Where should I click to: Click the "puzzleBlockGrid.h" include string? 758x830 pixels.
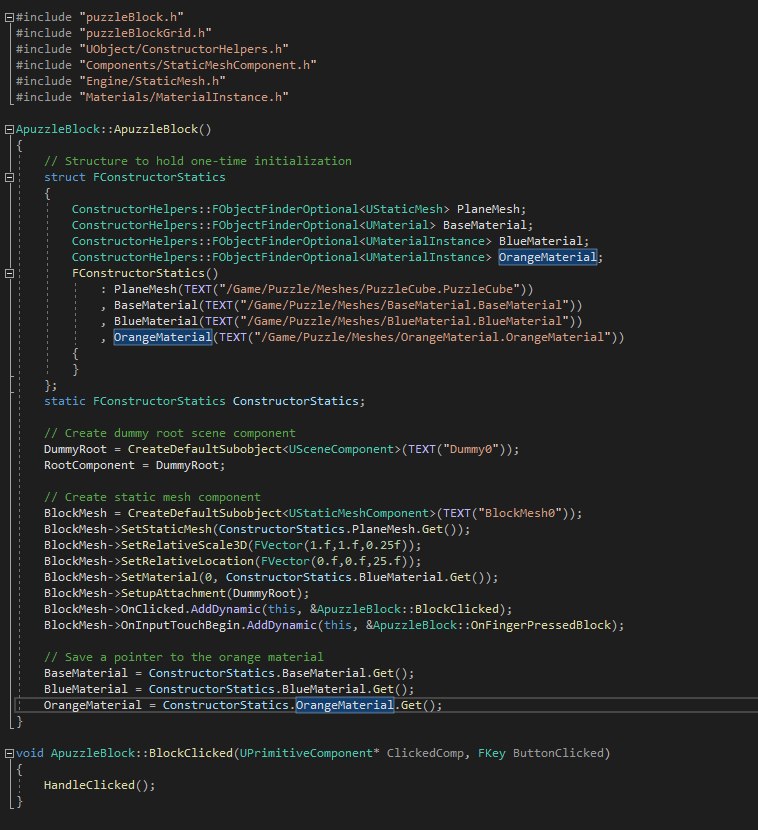point(146,33)
